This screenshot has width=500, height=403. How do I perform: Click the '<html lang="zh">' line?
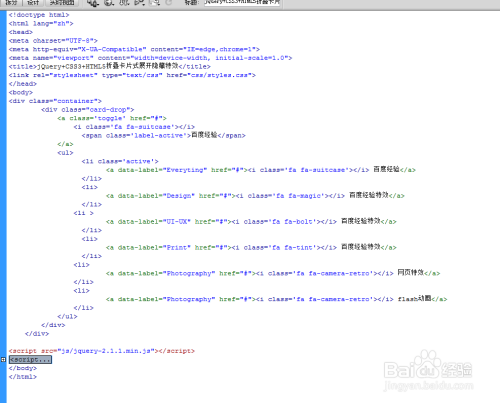(x=41, y=24)
